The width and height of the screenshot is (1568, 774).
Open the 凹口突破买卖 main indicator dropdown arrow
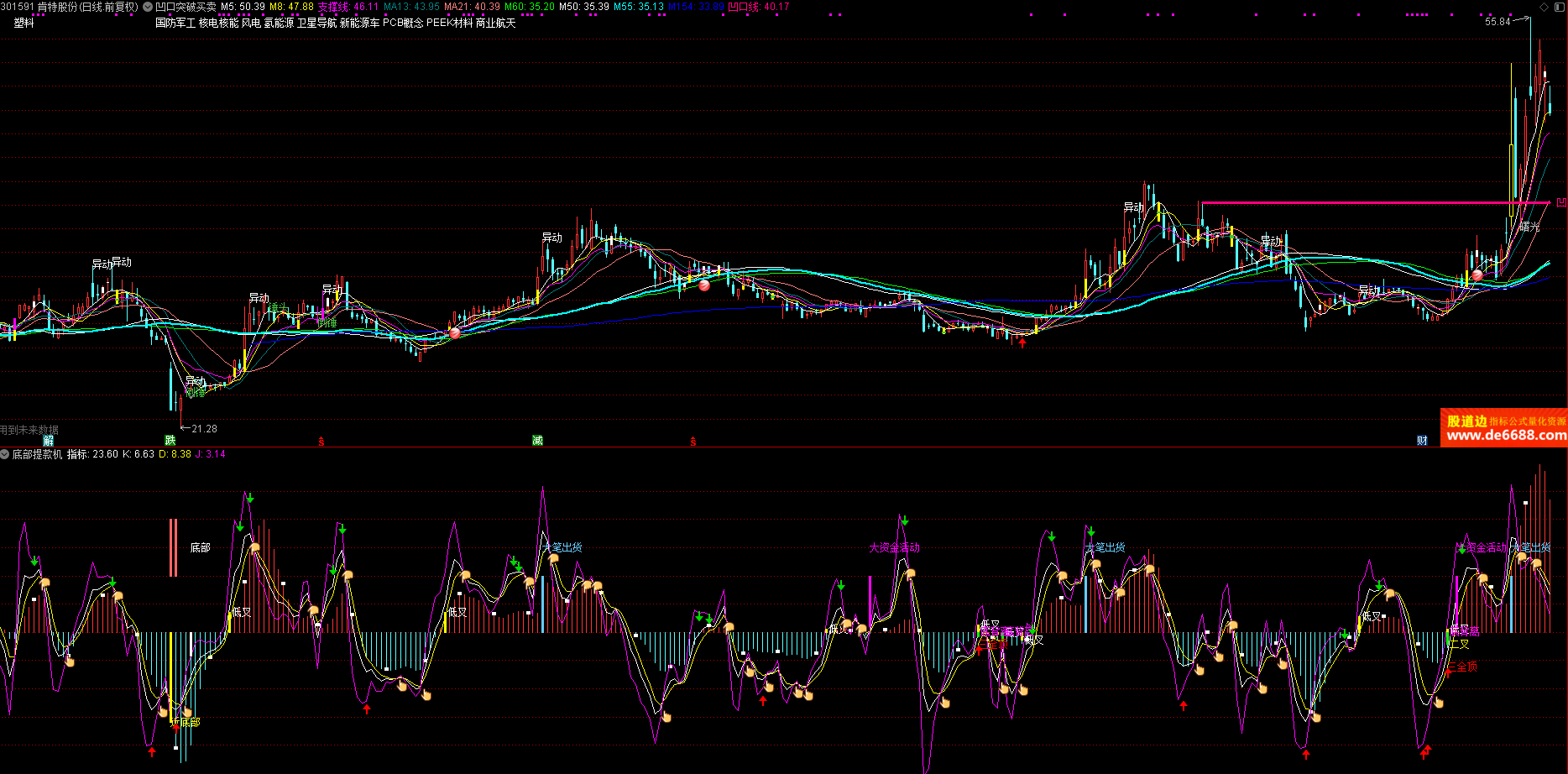pyautogui.click(x=148, y=7)
